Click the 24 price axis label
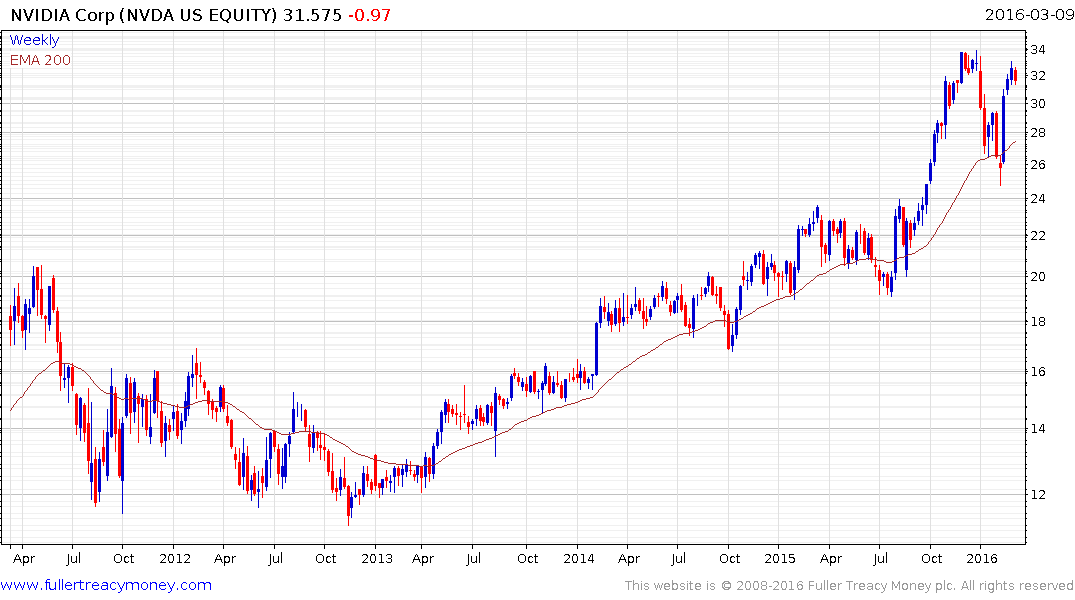Viewport: 1075px width, 600px height. (1037, 199)
